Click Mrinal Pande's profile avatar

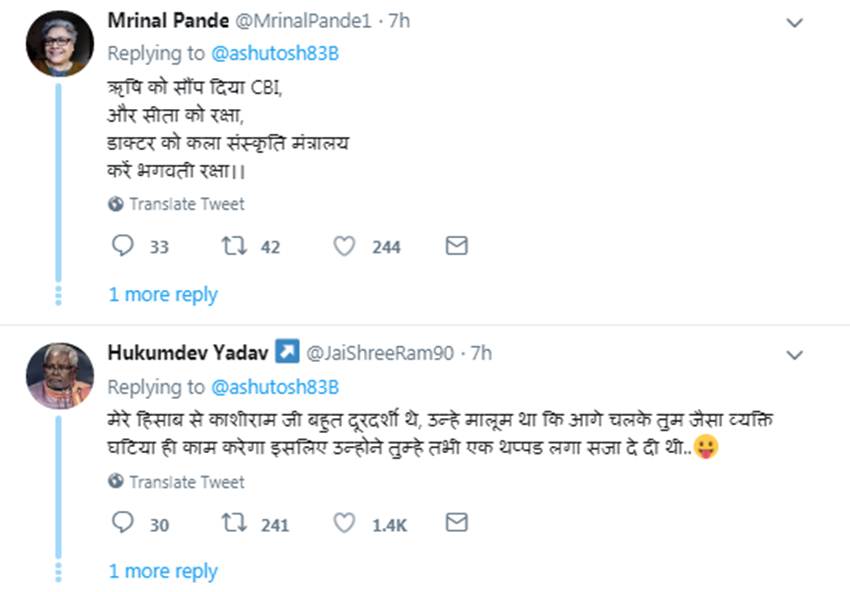60,45
